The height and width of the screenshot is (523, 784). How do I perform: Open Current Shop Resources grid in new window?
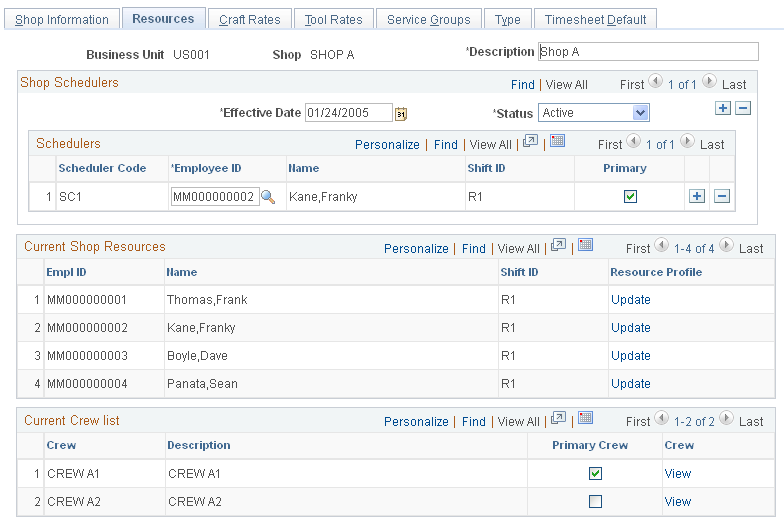(x=558, y=245)
